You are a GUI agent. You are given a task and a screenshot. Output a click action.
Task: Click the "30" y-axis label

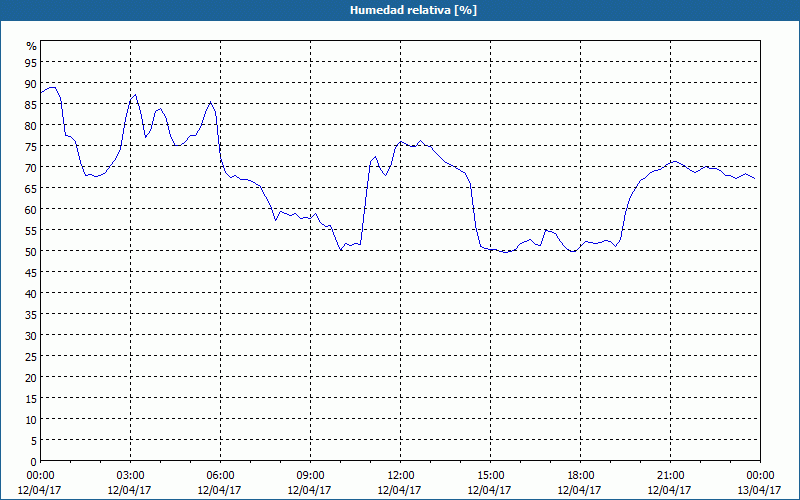(31, 335)
